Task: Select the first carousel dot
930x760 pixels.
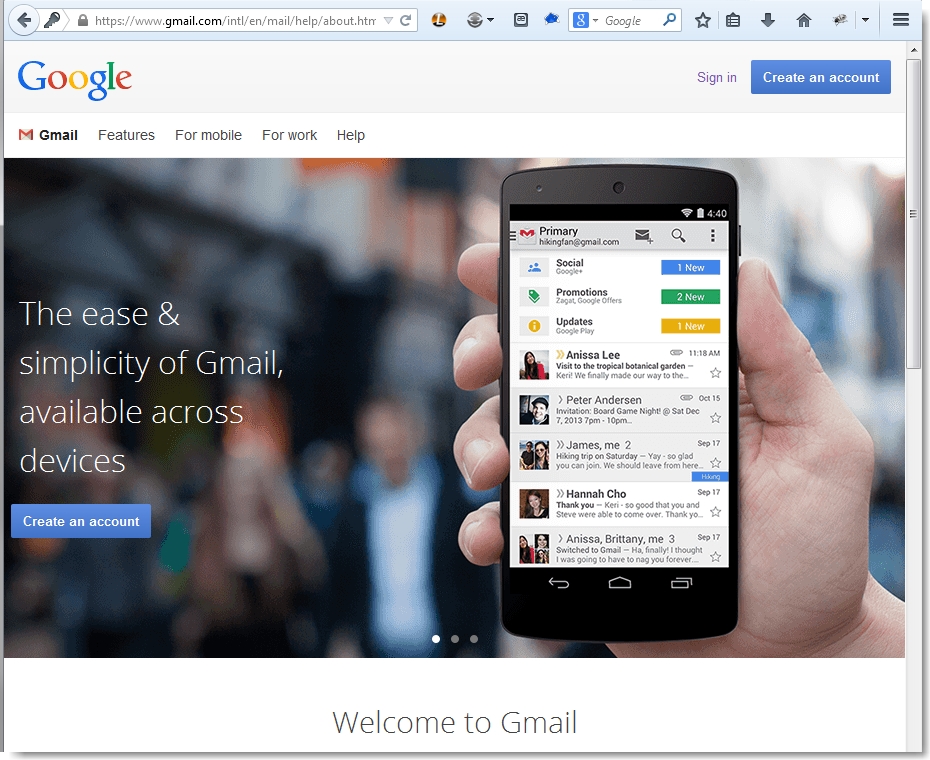Action: pyautogui.click(x=436, y=639)
